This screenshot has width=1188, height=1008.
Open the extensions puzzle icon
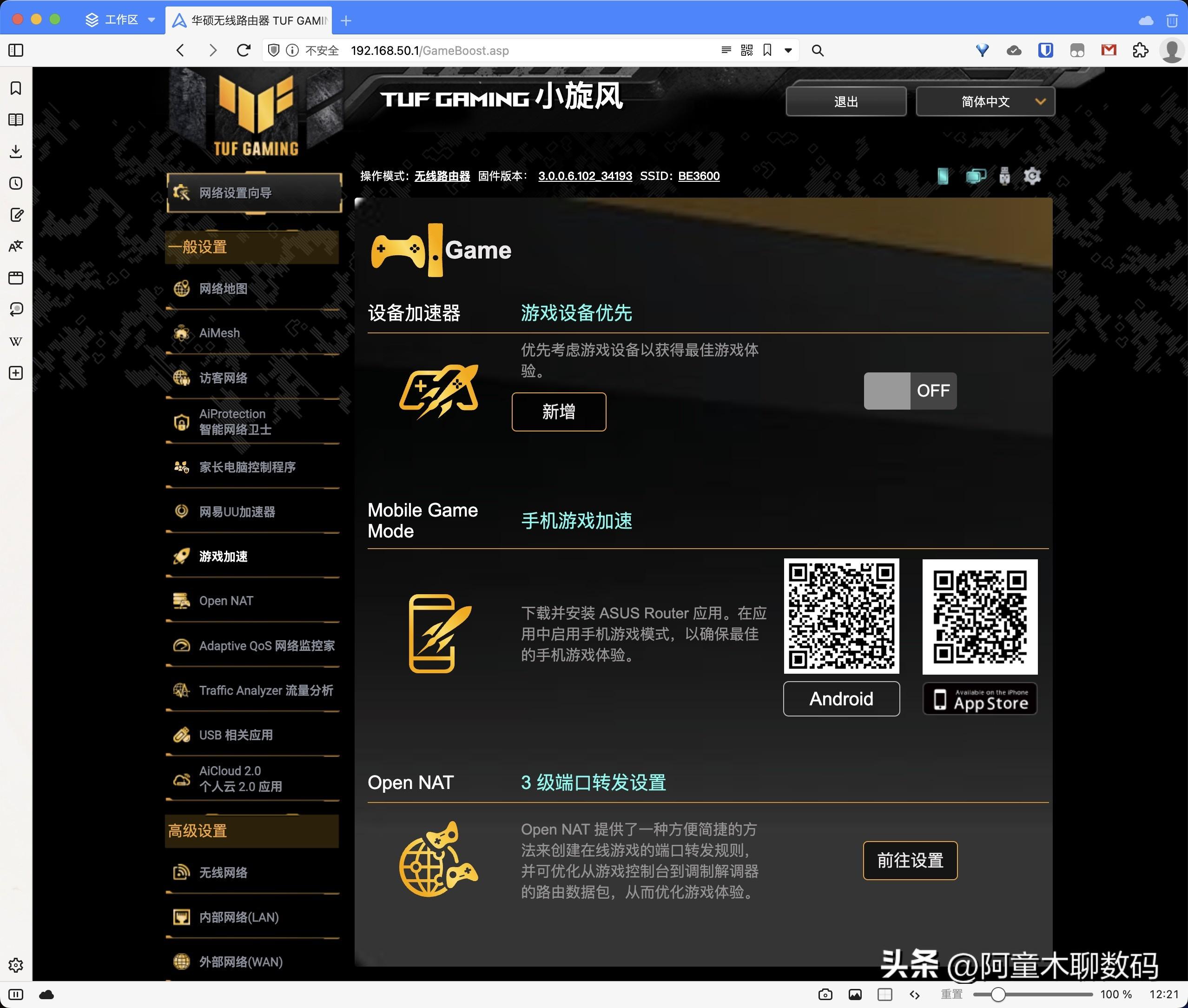click(1140, 50)
